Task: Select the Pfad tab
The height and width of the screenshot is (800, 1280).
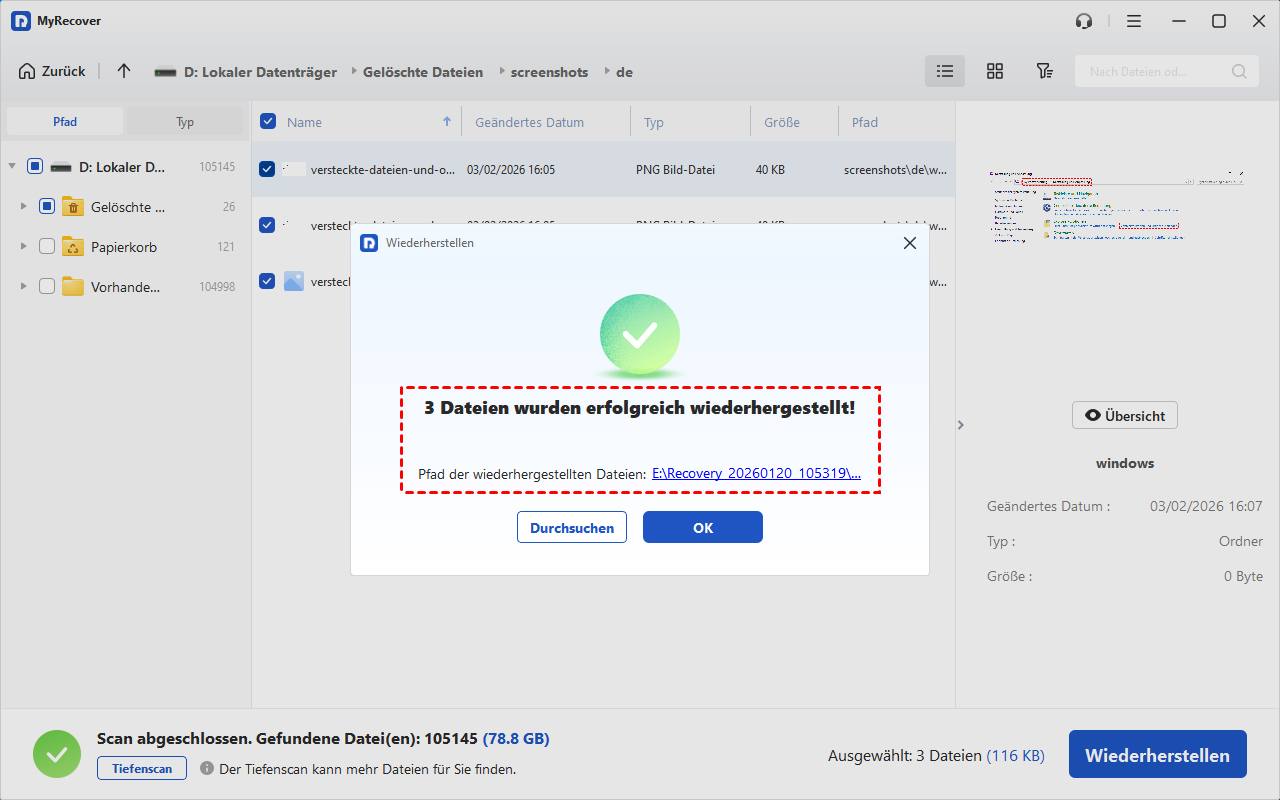Action: tap(65, 122)
